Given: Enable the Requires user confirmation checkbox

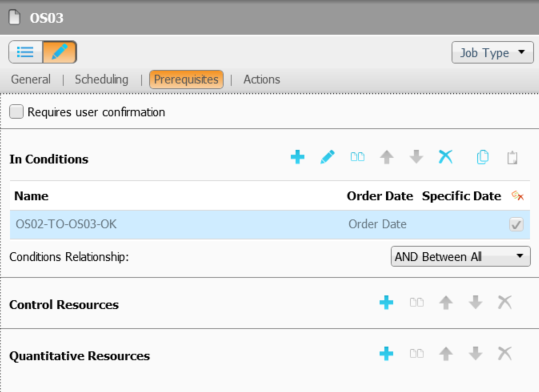Looking at the screenshot, I should pos(16,112).
